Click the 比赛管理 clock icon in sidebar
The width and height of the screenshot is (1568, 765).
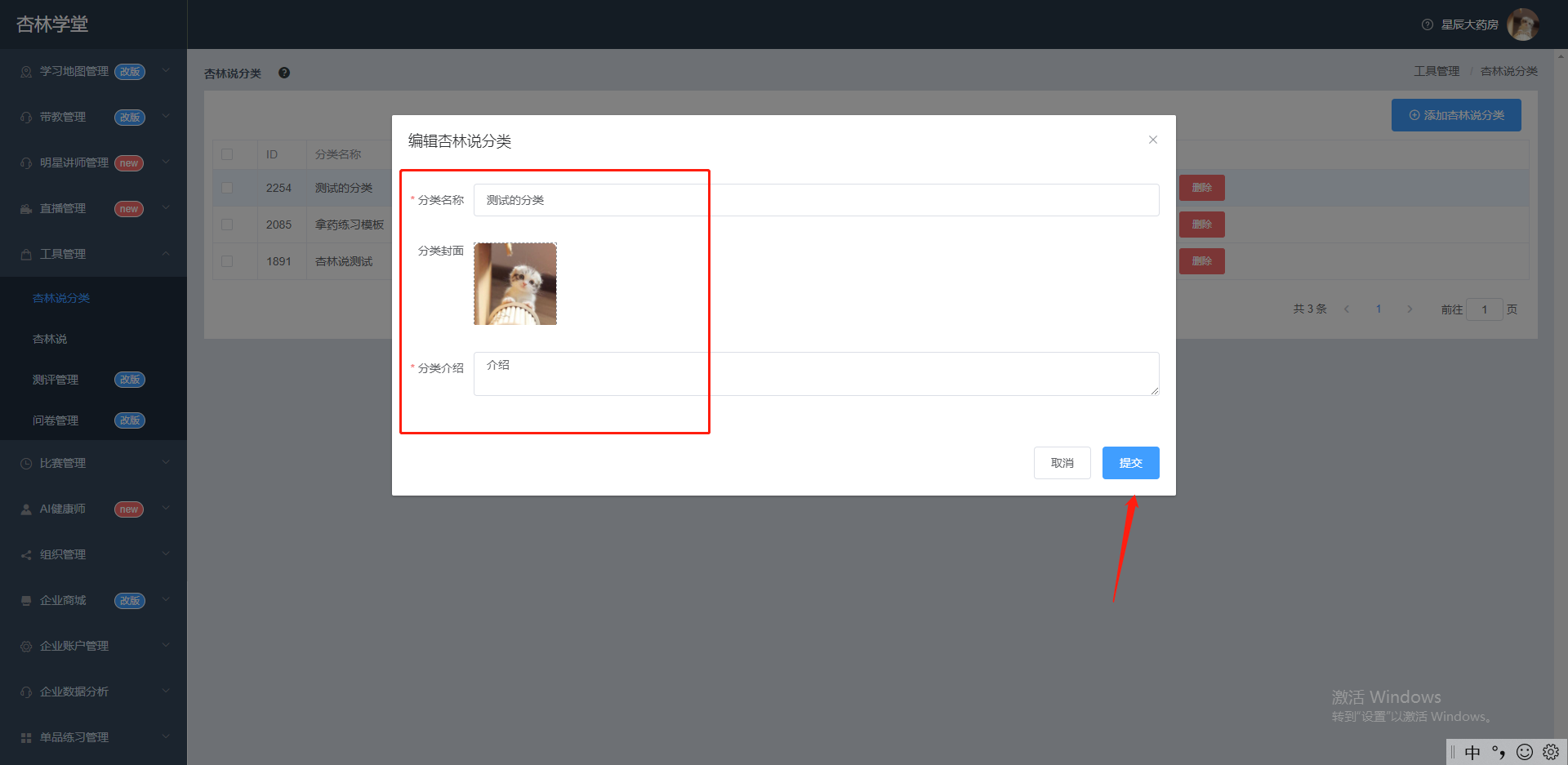pos(26,464)
